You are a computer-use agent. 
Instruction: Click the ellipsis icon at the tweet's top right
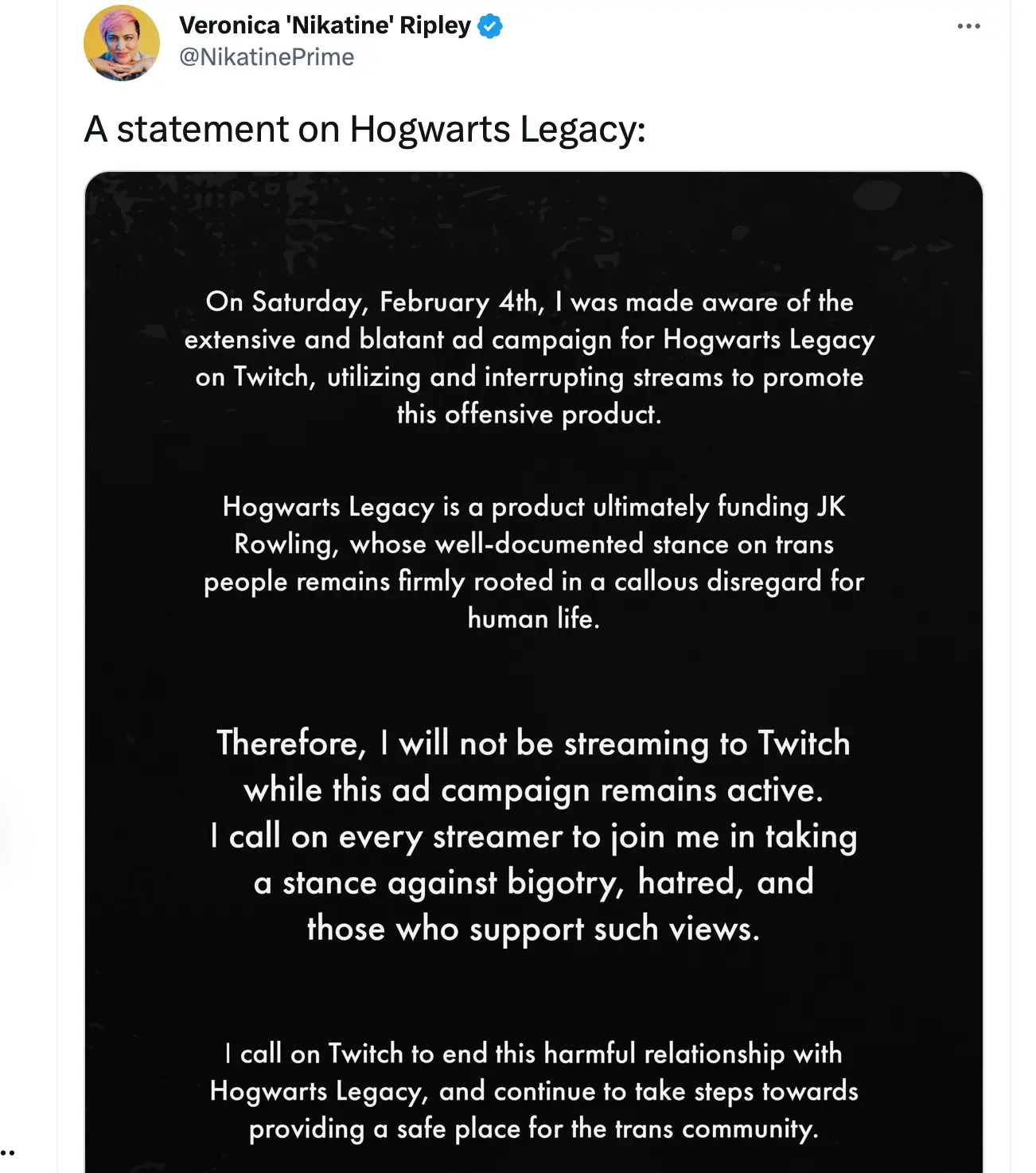click(968, 25)
